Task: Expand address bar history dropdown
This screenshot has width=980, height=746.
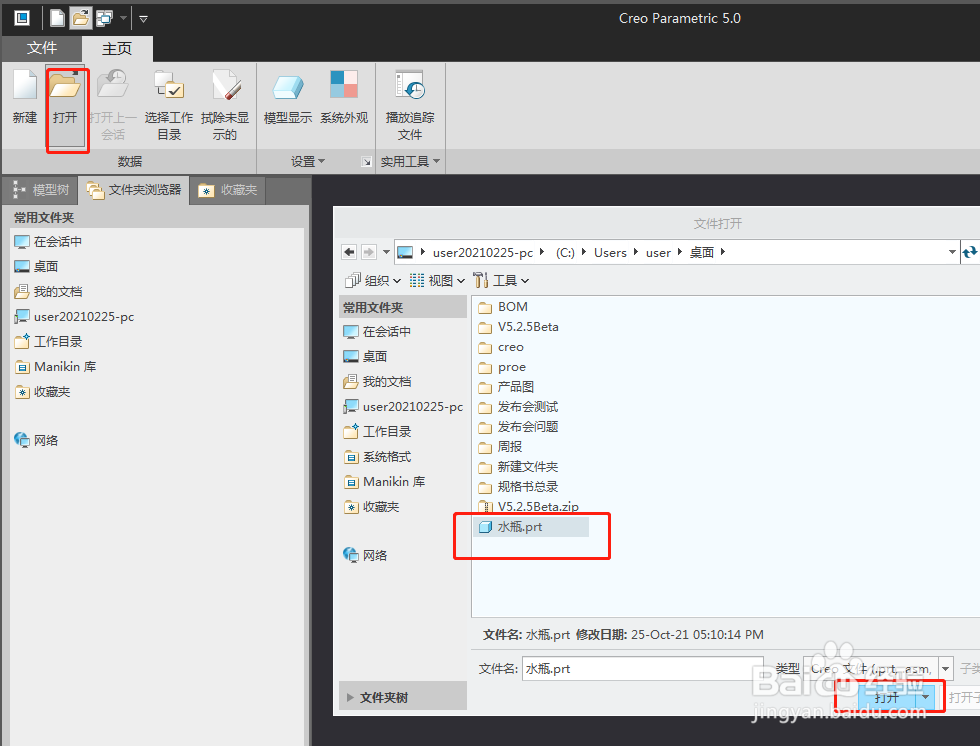Action: (x=952, y=252)
